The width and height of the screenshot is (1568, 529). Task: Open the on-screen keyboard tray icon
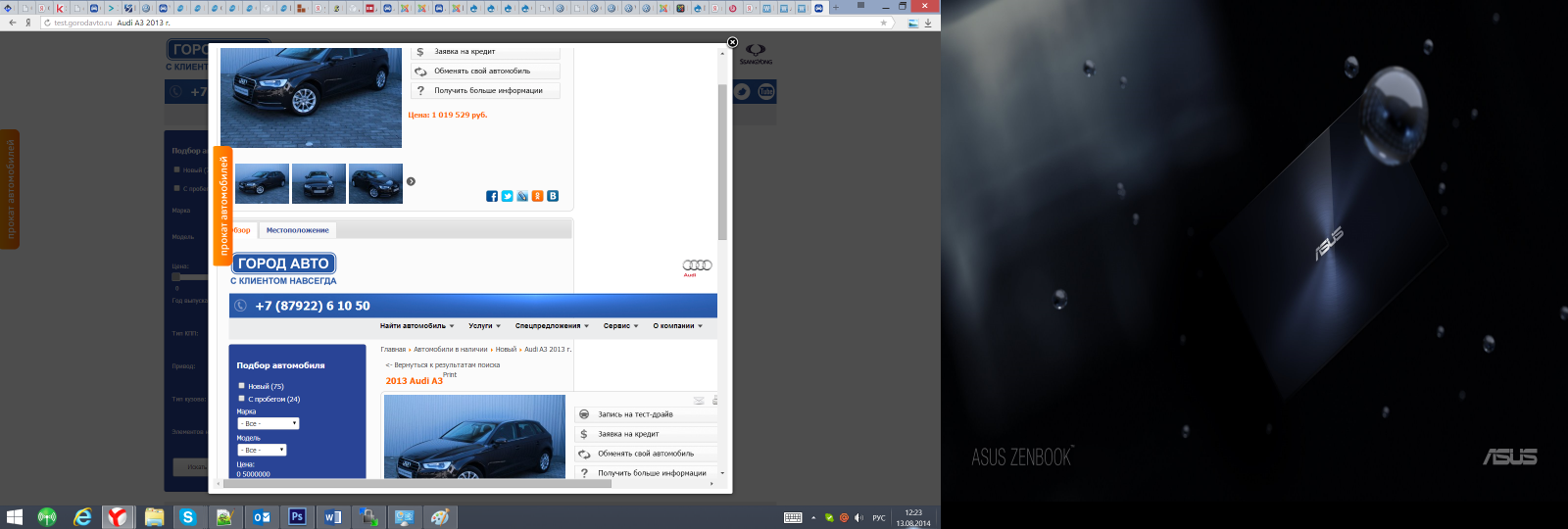(793, 517)
